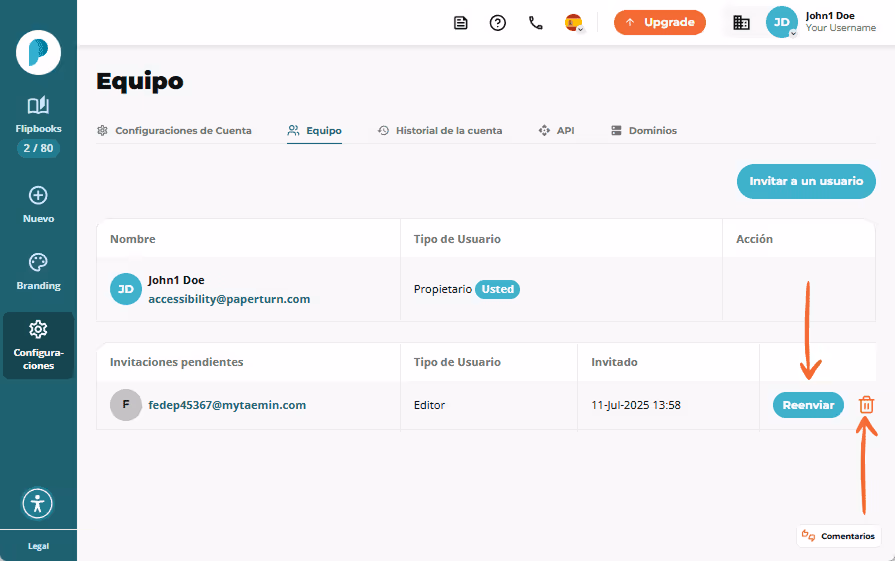
Task: Open the company building icon
Action: point(741,23)
